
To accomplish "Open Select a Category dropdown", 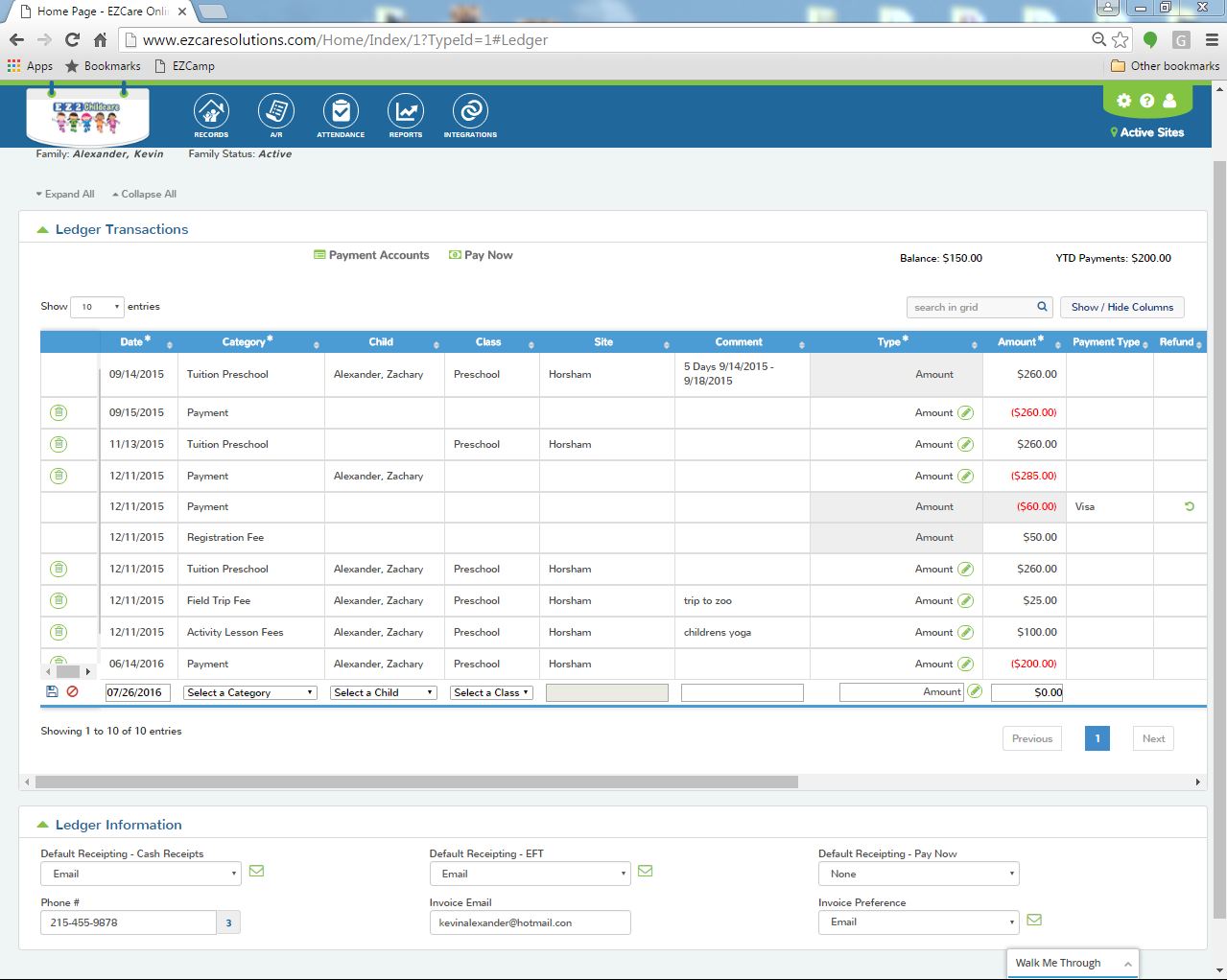I will (249, 692).
